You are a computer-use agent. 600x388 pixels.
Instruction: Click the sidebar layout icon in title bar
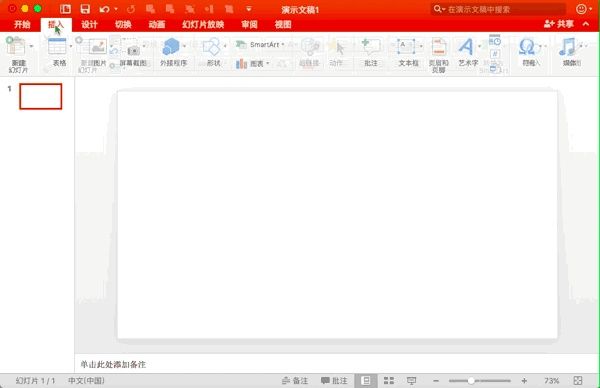[65, 9]
